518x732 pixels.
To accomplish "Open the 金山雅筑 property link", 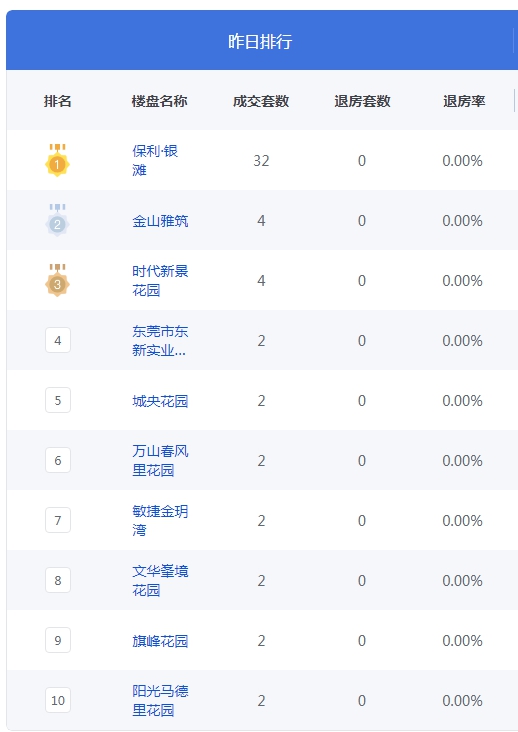I will click(x=160, y=221).
